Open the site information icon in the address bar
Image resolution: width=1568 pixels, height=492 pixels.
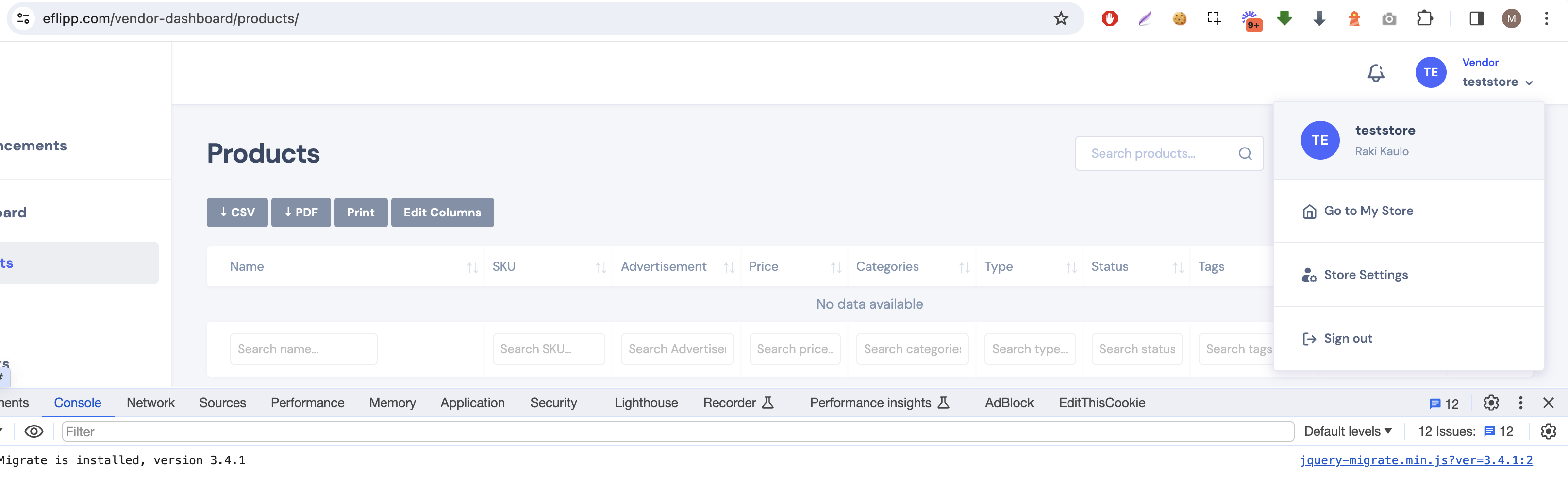click(23, 18)
